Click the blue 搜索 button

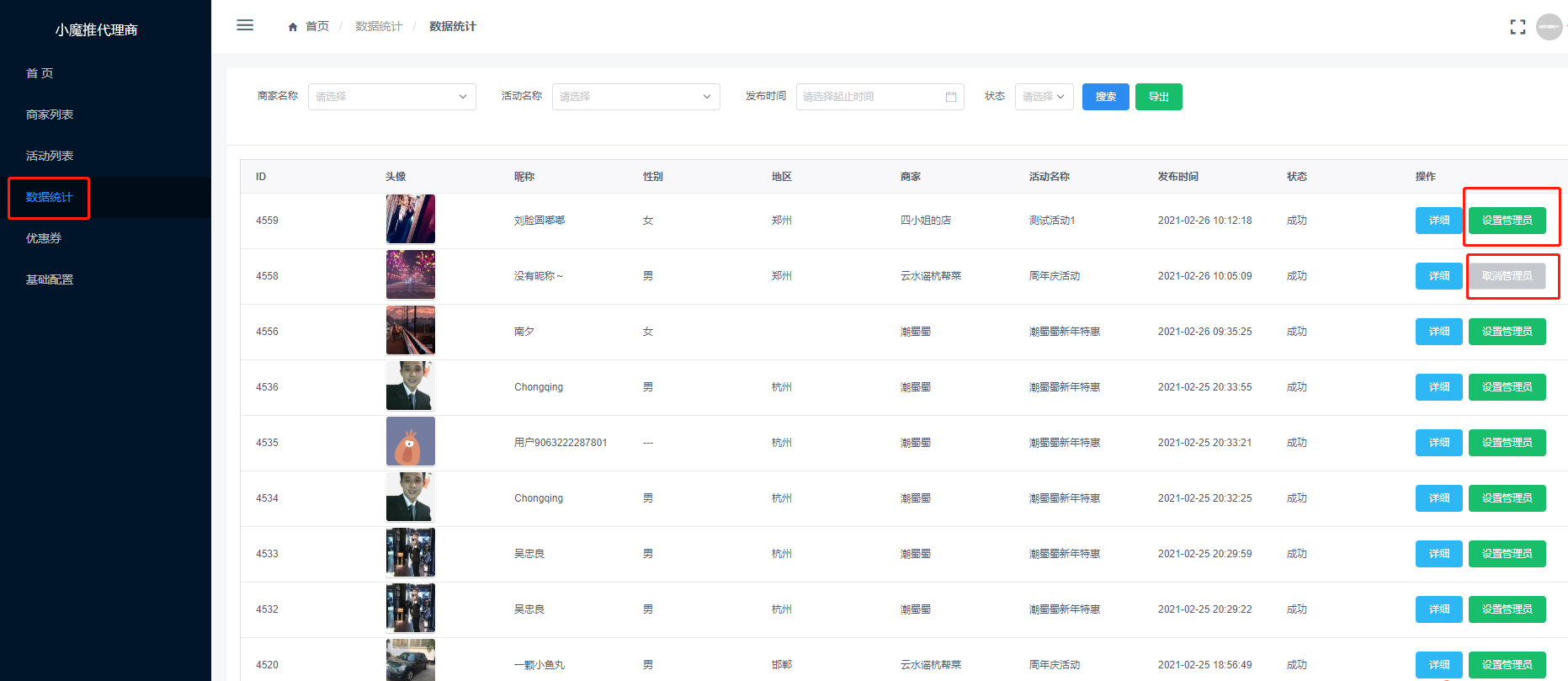tap(1105, 97)
